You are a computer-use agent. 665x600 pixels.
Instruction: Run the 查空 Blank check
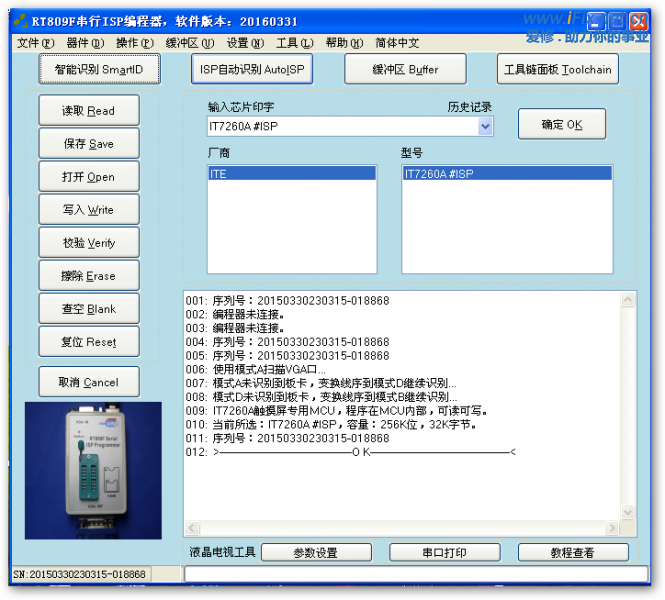click(89, 309)
